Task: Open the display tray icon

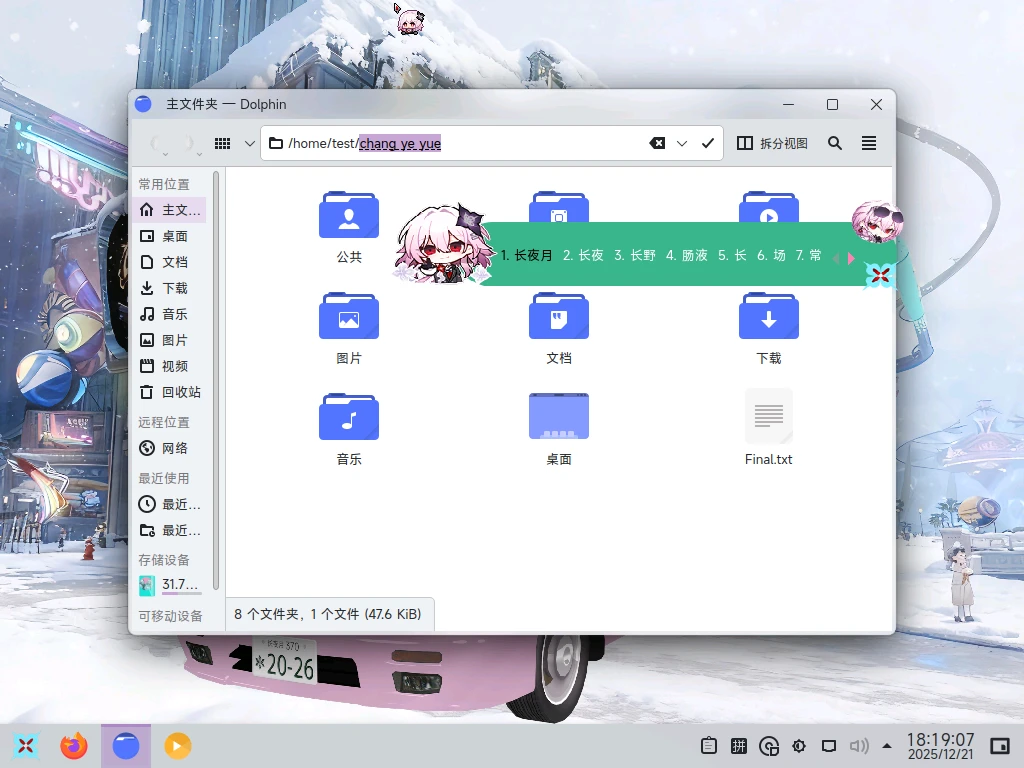Action: 829,745
